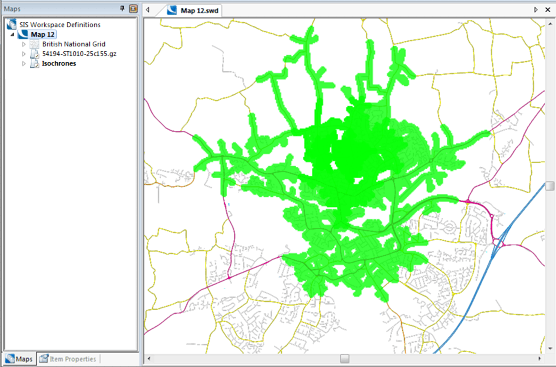Click the horizontal scrollbar thumb under map
Viewport: 556px width, 367px height.
point(344,358)
